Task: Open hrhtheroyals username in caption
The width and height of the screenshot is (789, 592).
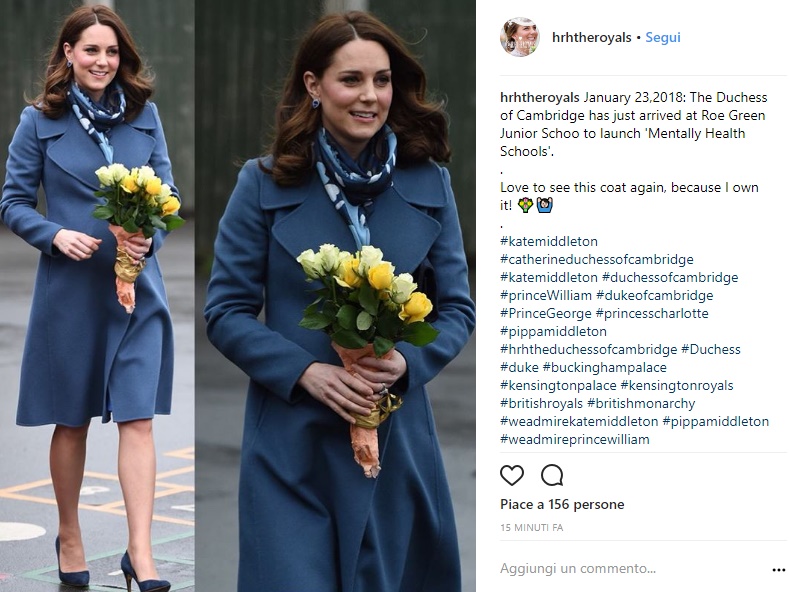Action: (x=540, y=97)
